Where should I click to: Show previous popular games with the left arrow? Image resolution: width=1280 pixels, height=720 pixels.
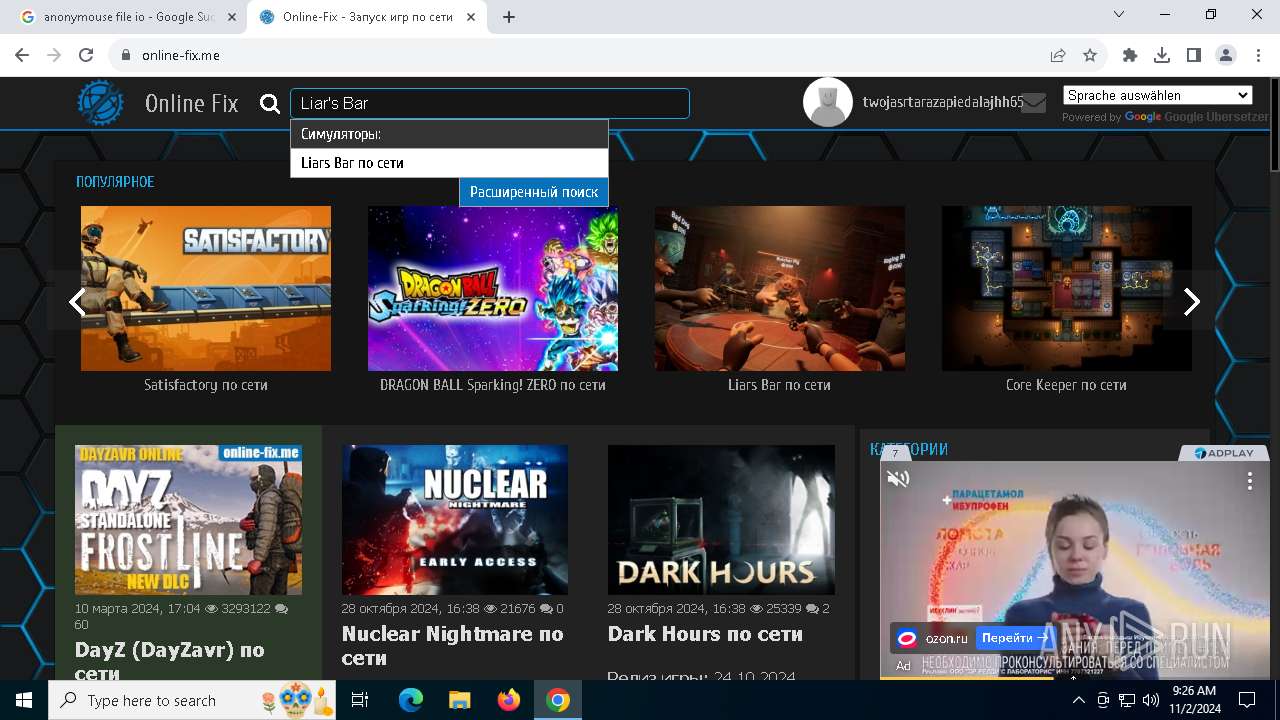pyautogui.click(x=77, y=301)
